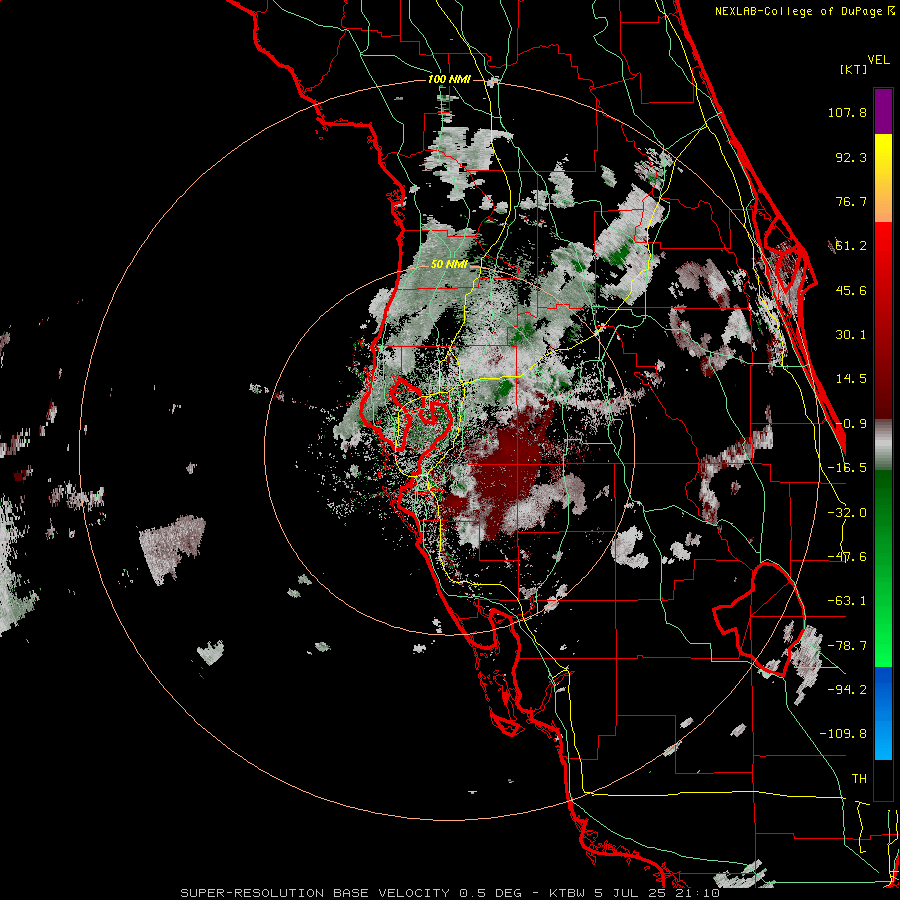Click the 107.8 scale value

point(847,112)
